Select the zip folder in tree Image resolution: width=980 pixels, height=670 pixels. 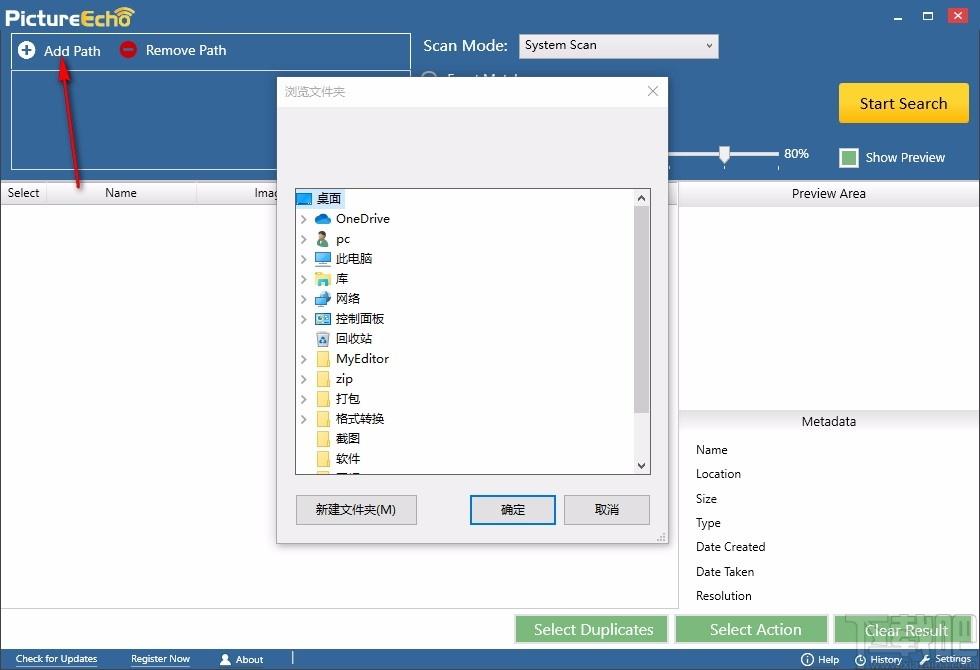point(343,379)
